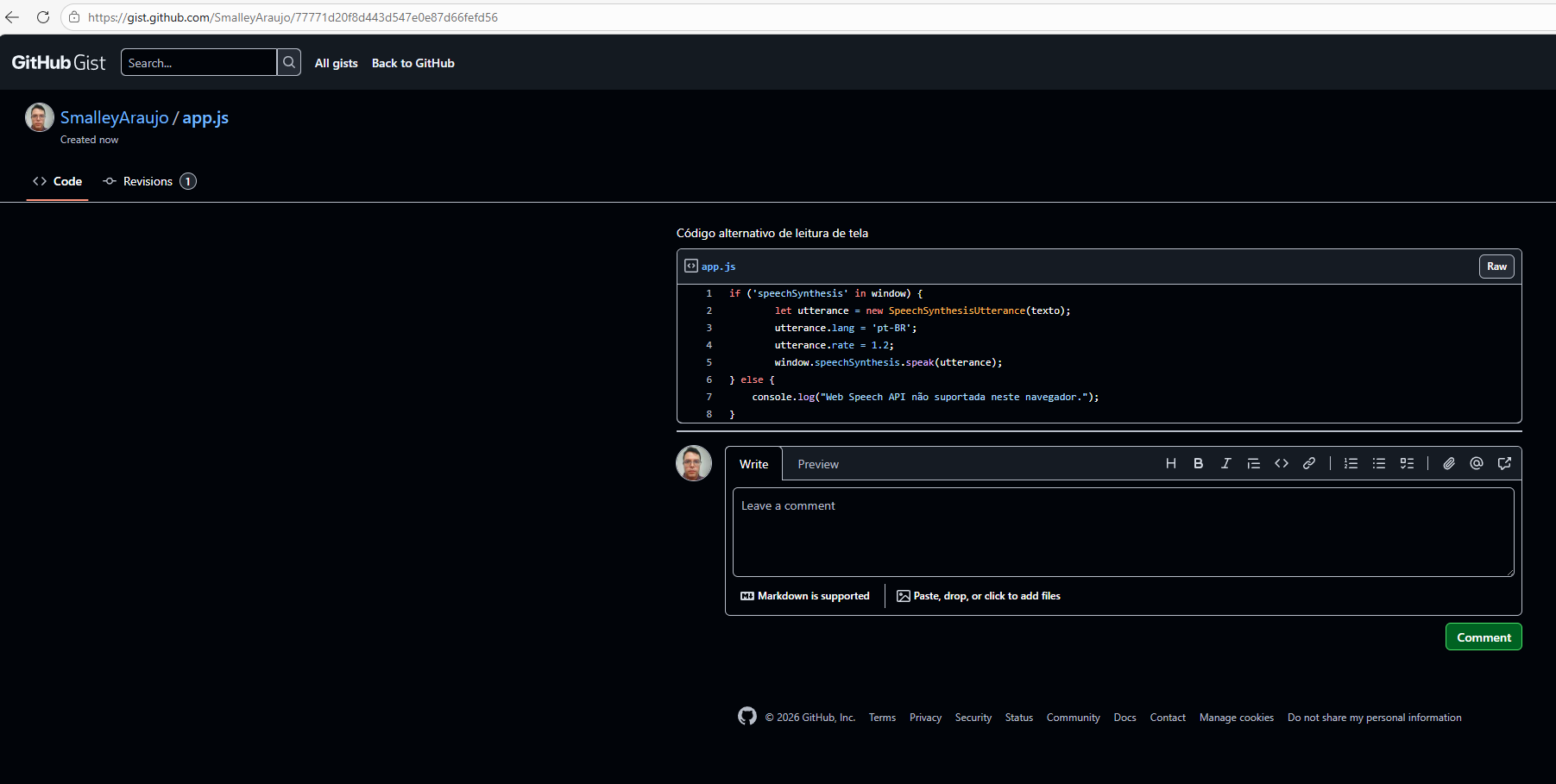This screenshot has height=784, width=1556.
Task: Focus the Search gists field
Action: pos(198,62)
